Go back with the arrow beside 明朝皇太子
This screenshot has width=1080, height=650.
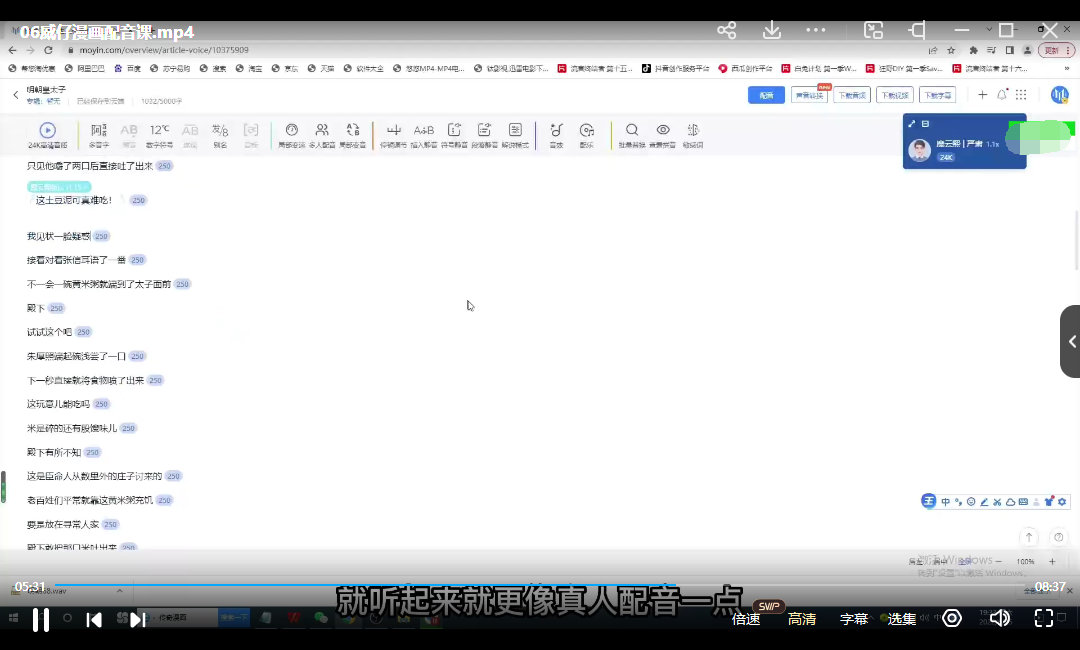click(x=16, y=94)
